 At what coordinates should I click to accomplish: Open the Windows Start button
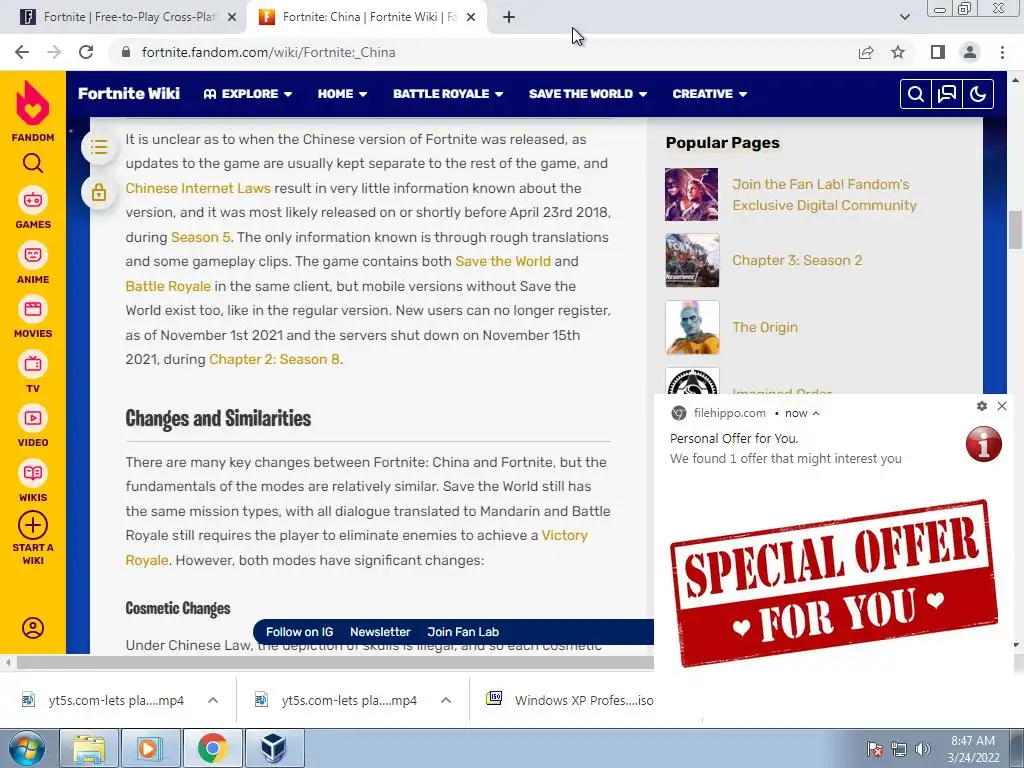click(x=27, y=748)
